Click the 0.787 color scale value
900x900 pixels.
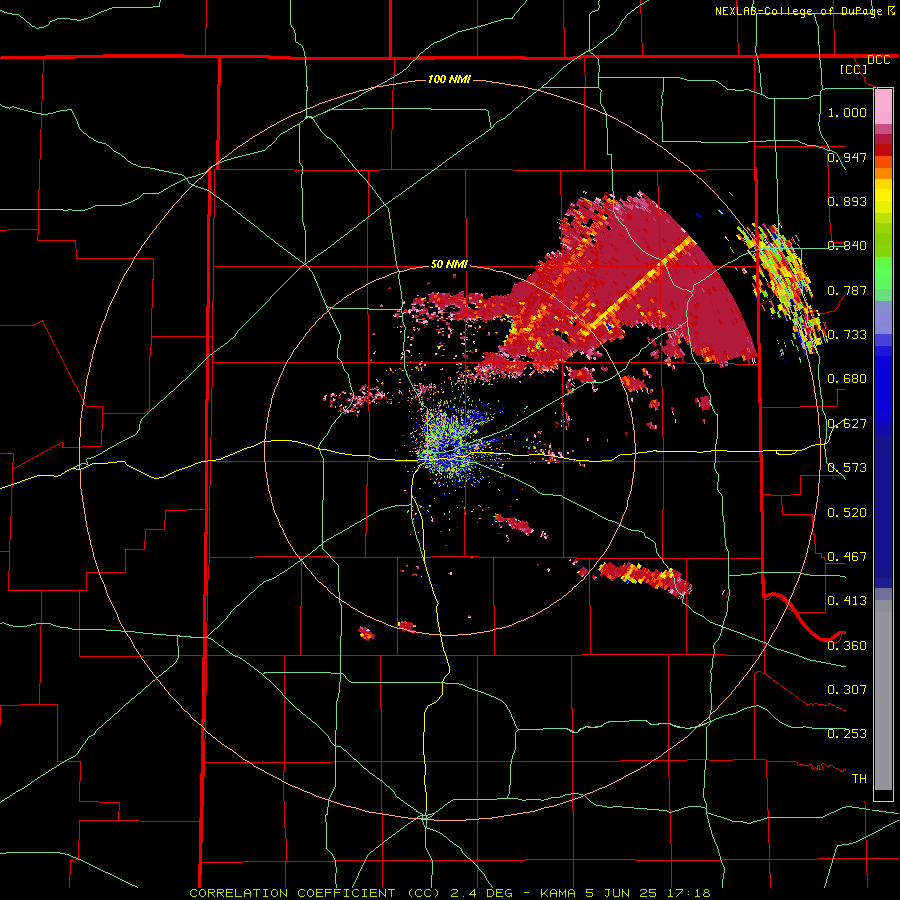(x=847, y=290)
